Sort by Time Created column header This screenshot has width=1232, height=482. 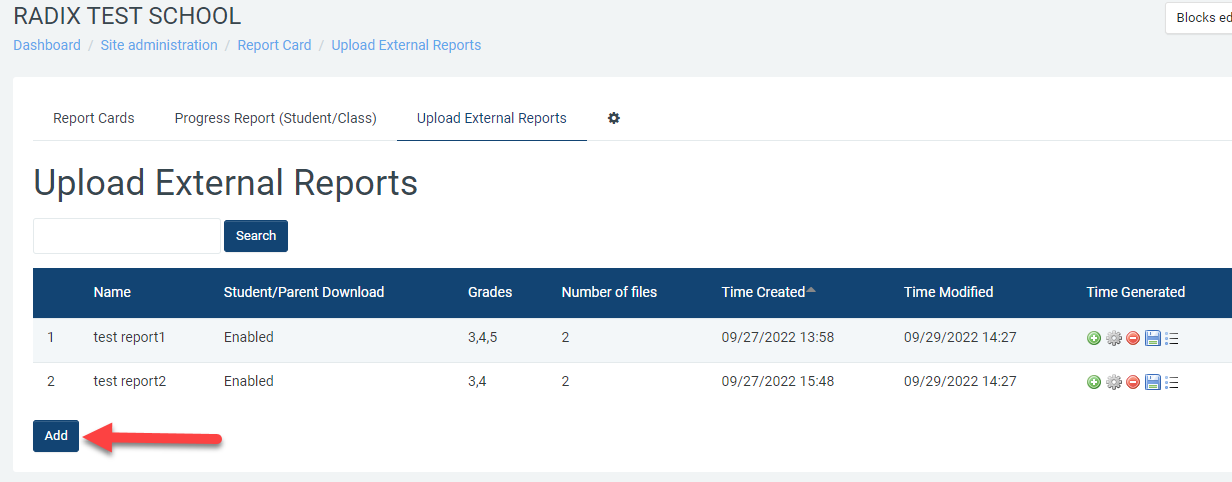(x=763, y=292)
